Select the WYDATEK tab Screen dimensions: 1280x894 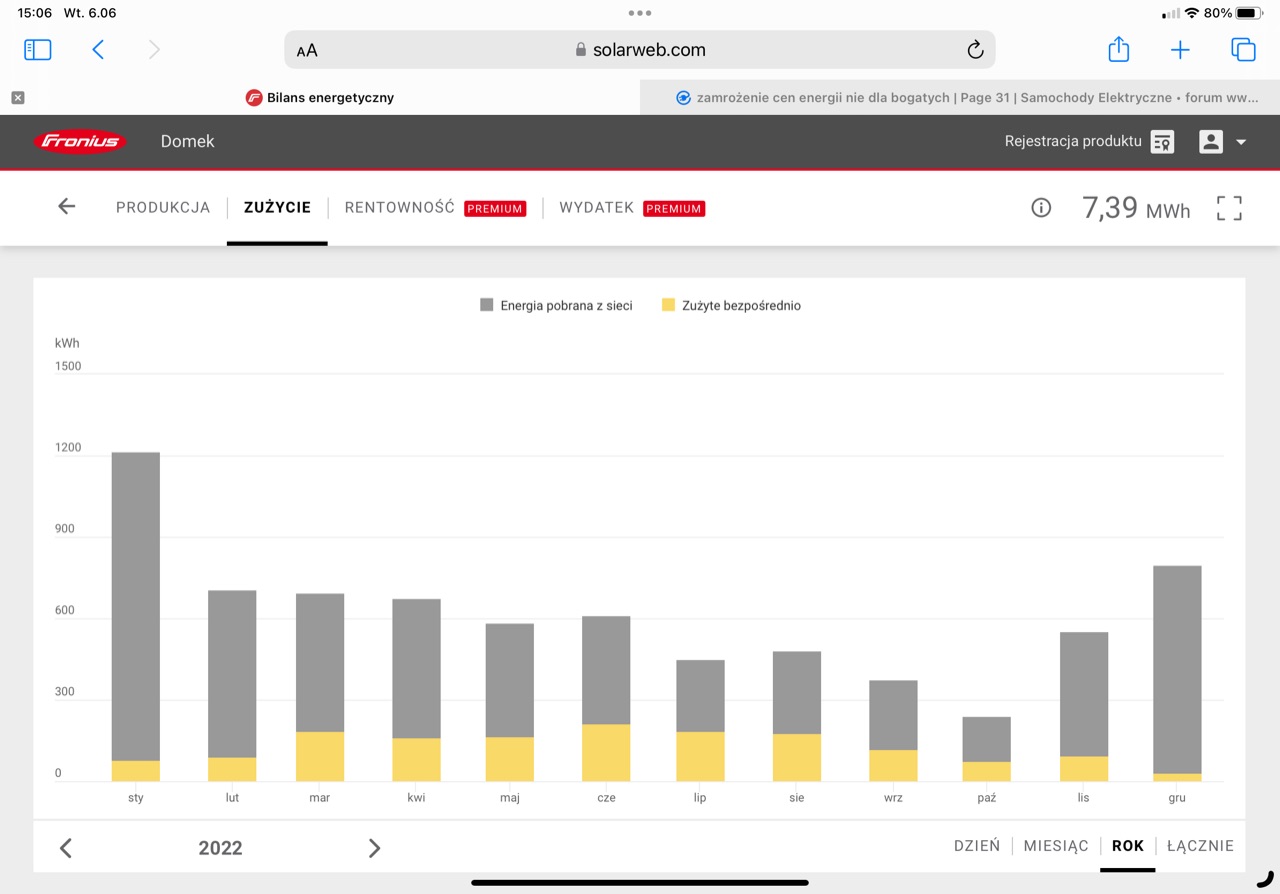[x=597, y=208]
